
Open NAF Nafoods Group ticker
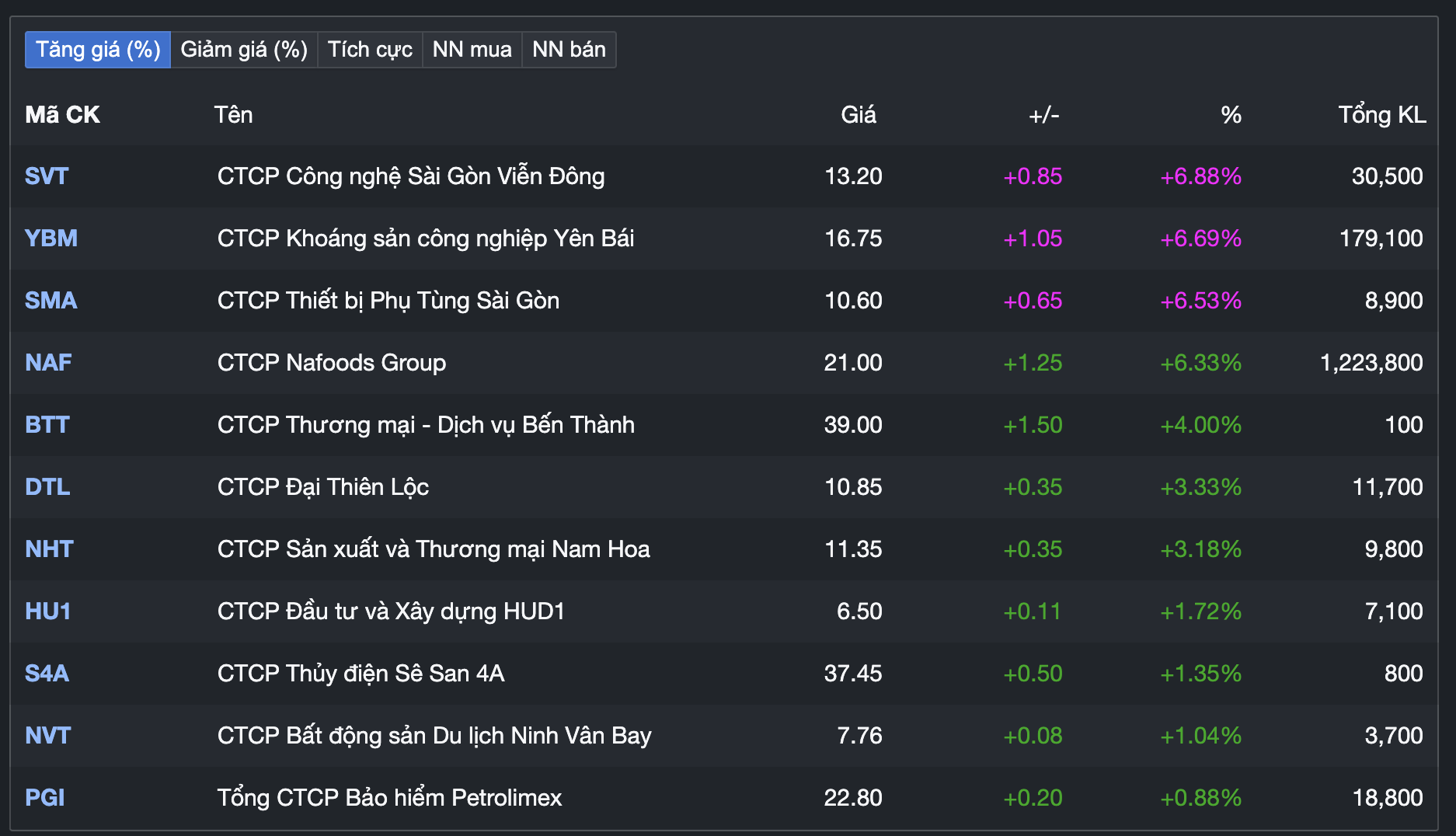click(x=47, y=363)
